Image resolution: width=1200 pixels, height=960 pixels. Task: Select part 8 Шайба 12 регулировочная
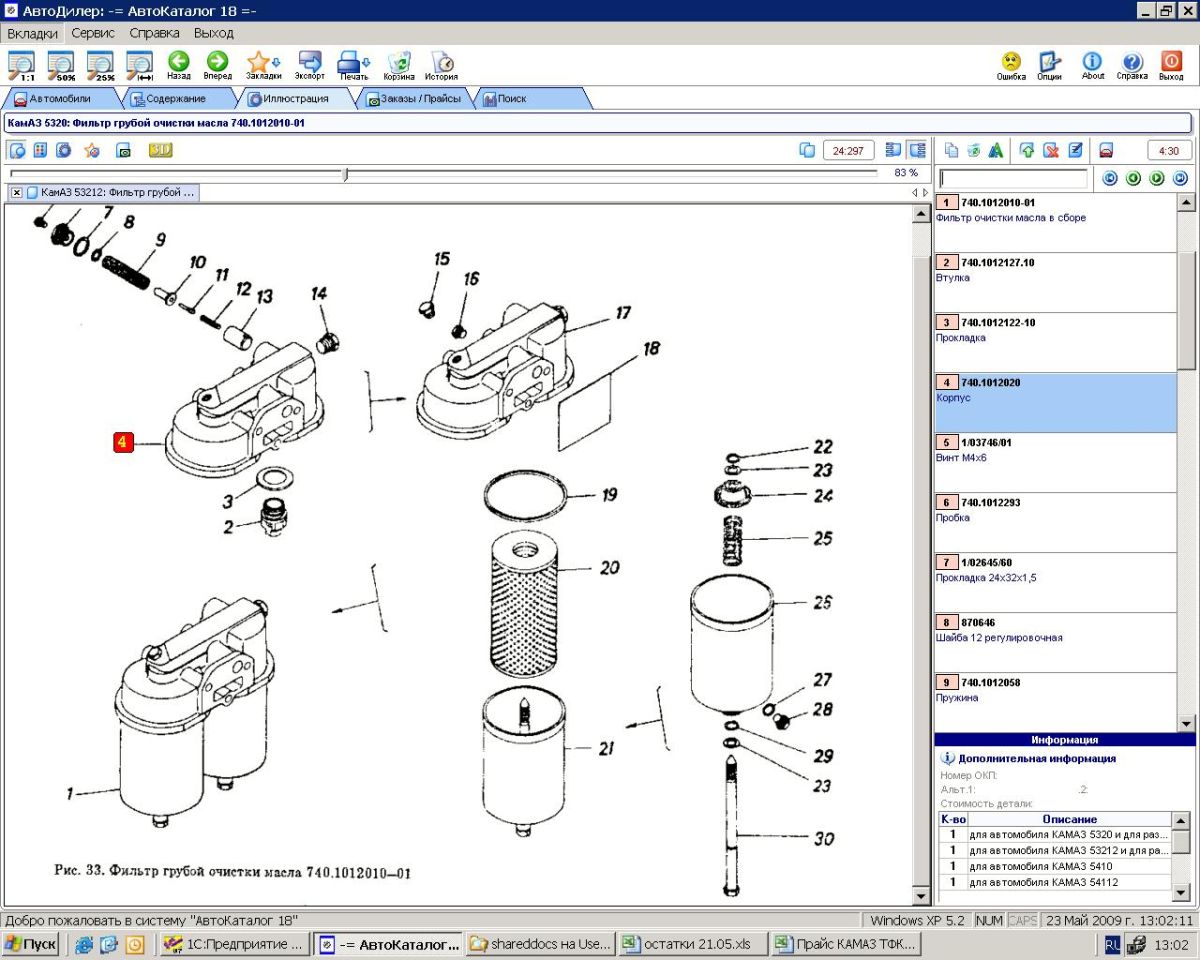pos(1055,642)
